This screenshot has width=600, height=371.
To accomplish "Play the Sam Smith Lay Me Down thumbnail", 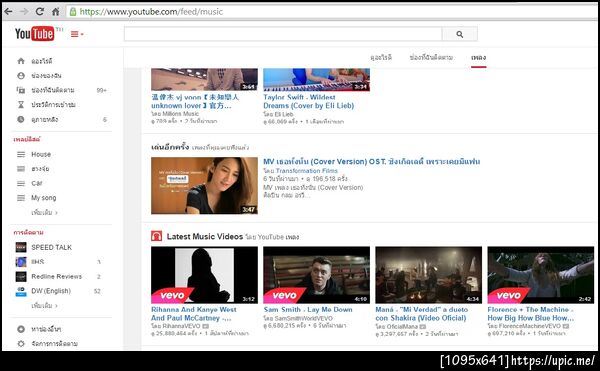I will [316, 275].
